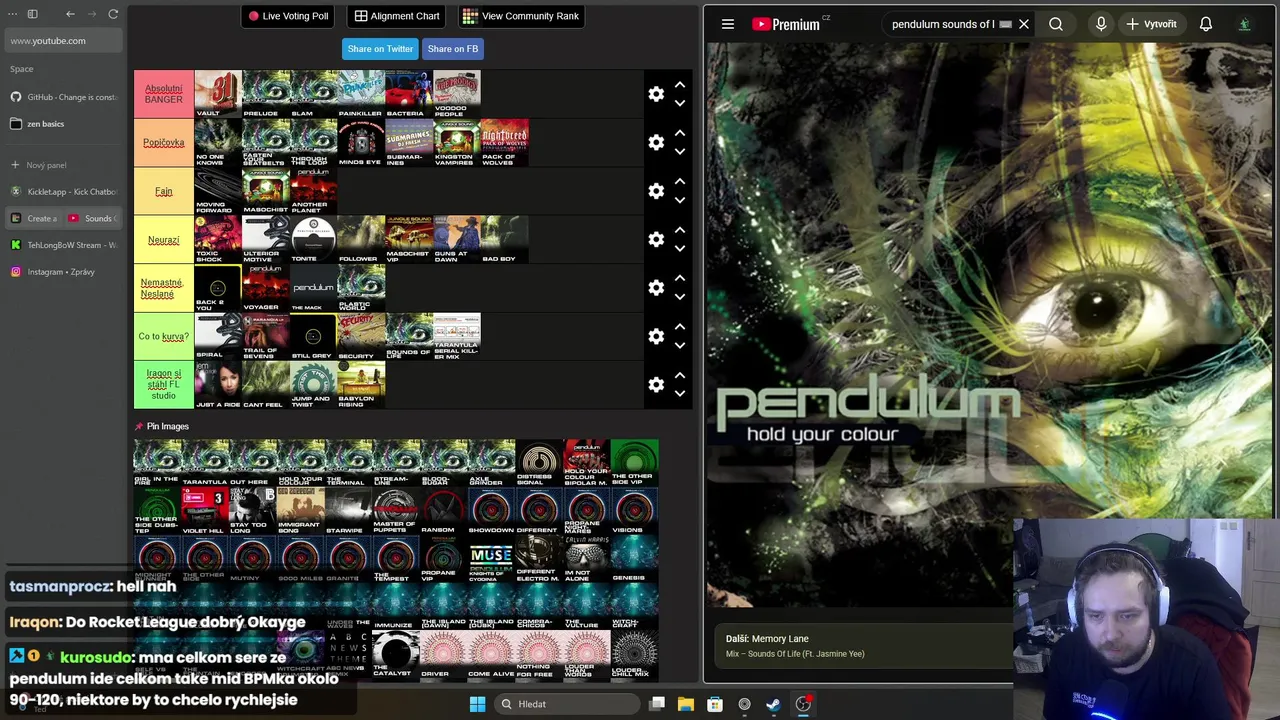The image size is (1280, 720).
Task: Switch to Instagram Zprávy tab
Action: click(63, 272)
